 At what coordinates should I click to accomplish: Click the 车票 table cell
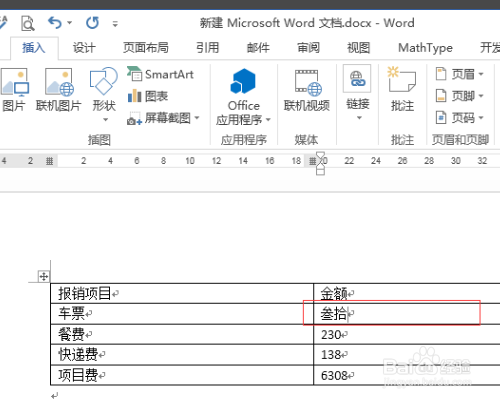tap(182, 314)
